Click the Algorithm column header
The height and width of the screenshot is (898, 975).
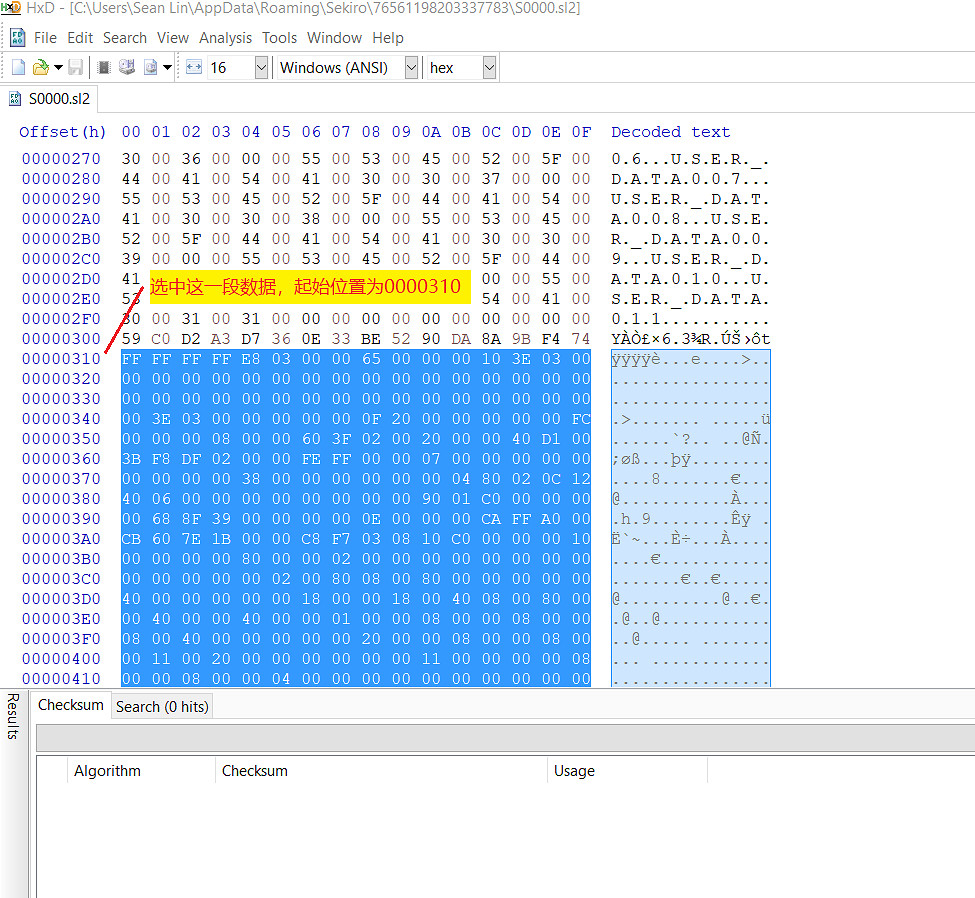pyautogui.click(x=107, y=771)
